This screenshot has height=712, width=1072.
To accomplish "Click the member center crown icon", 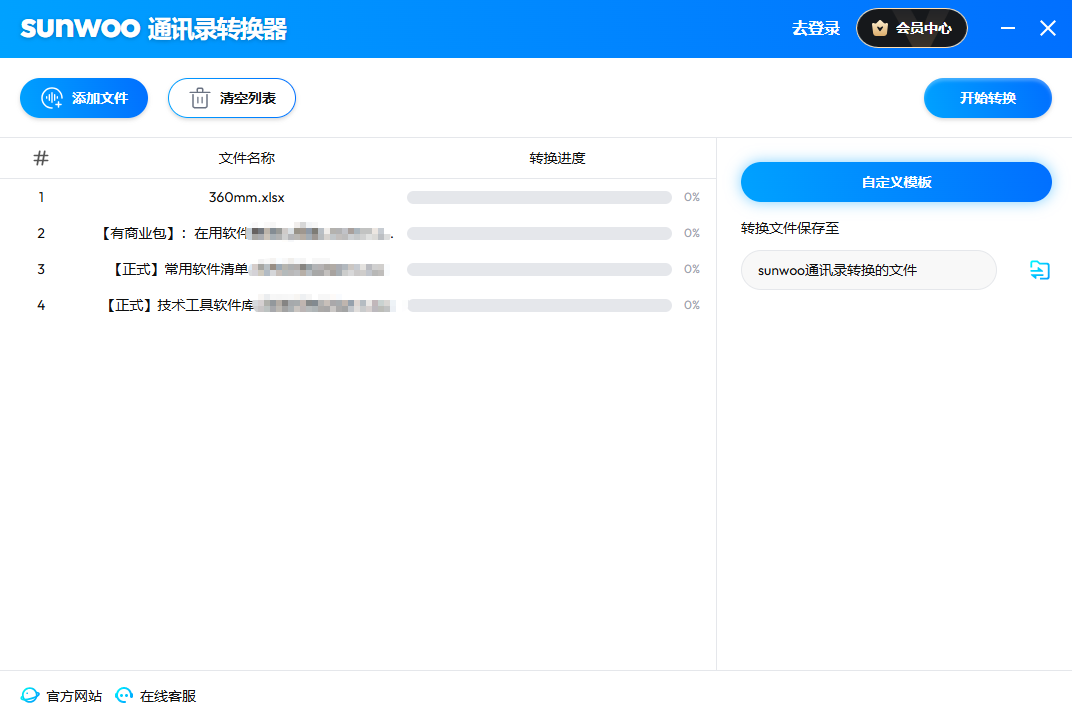I will point(880,28).
